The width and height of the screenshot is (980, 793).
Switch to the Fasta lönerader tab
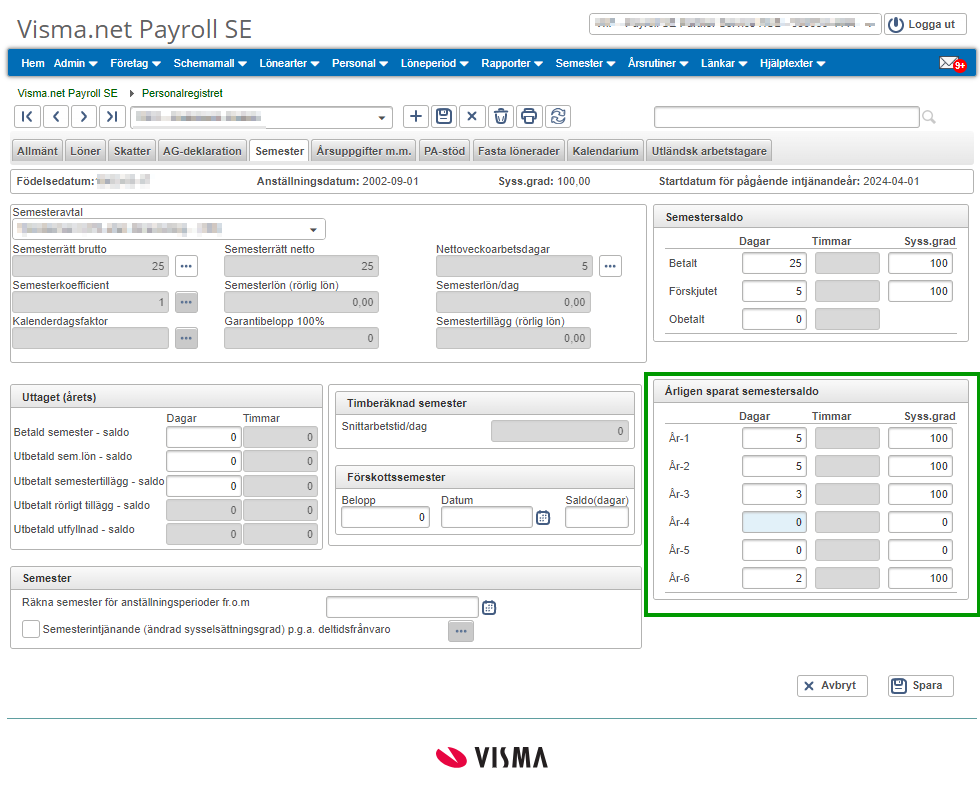[x=519, y=151]
